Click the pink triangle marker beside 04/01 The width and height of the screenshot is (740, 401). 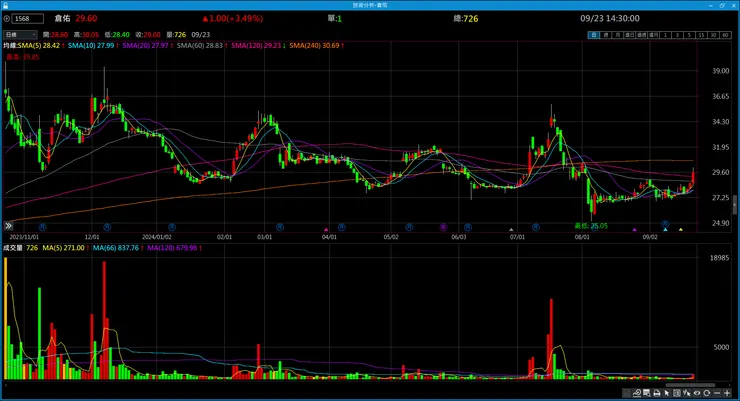[326, 229]
